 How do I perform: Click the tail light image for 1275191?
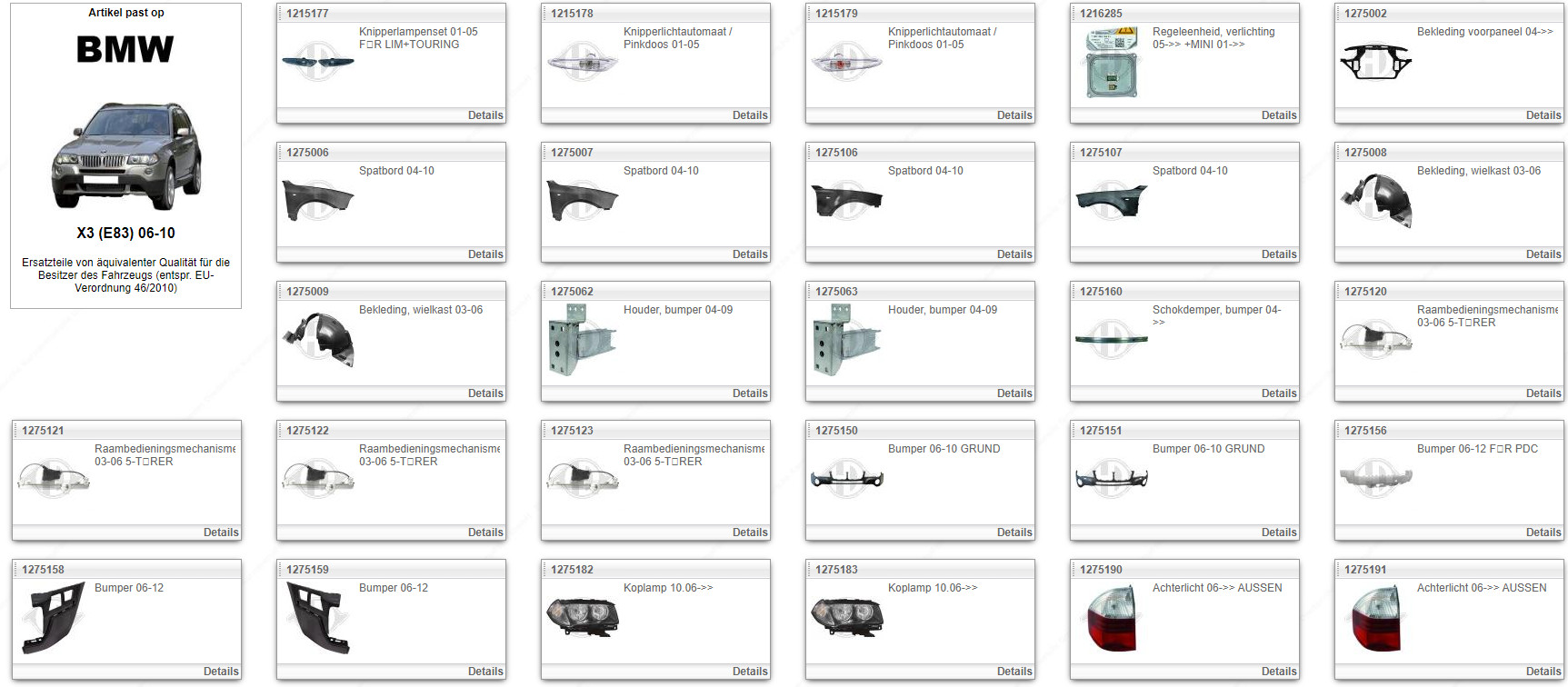point(1375,618)
